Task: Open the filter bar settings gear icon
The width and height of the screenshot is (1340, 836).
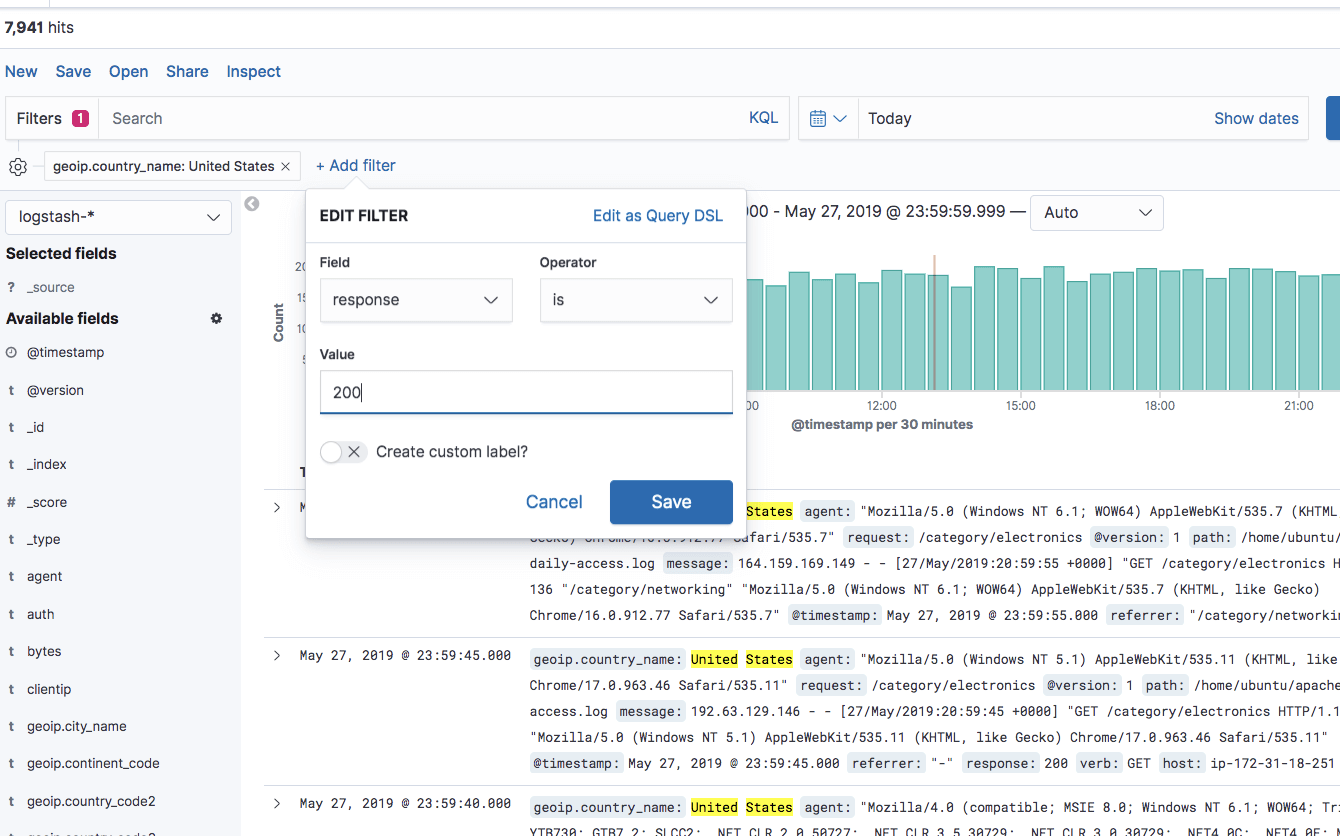Action: click(x=18, y=167)
